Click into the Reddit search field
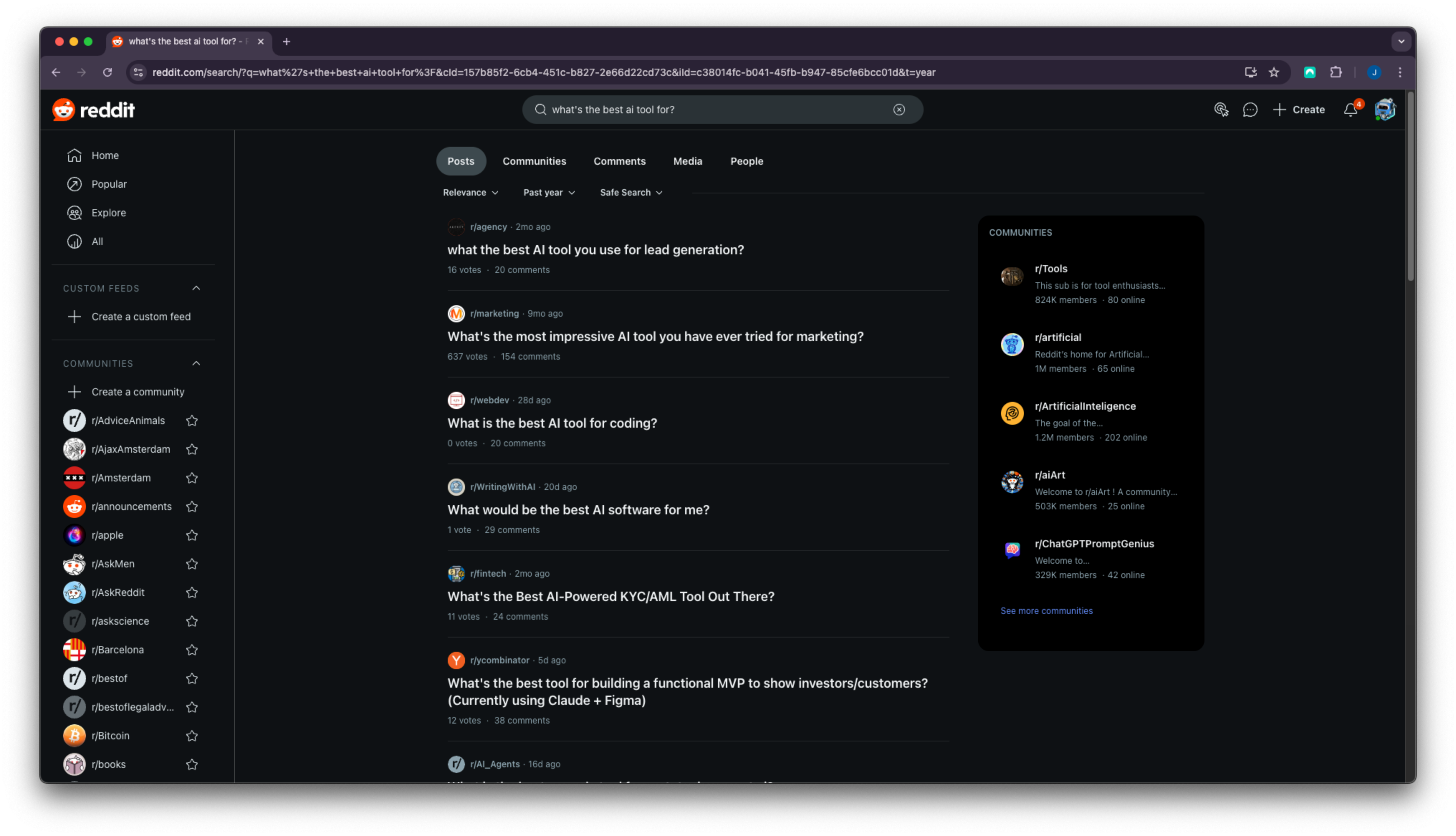Image resolution: width=1456 pixels, height=836 pixels. point(712,110)
